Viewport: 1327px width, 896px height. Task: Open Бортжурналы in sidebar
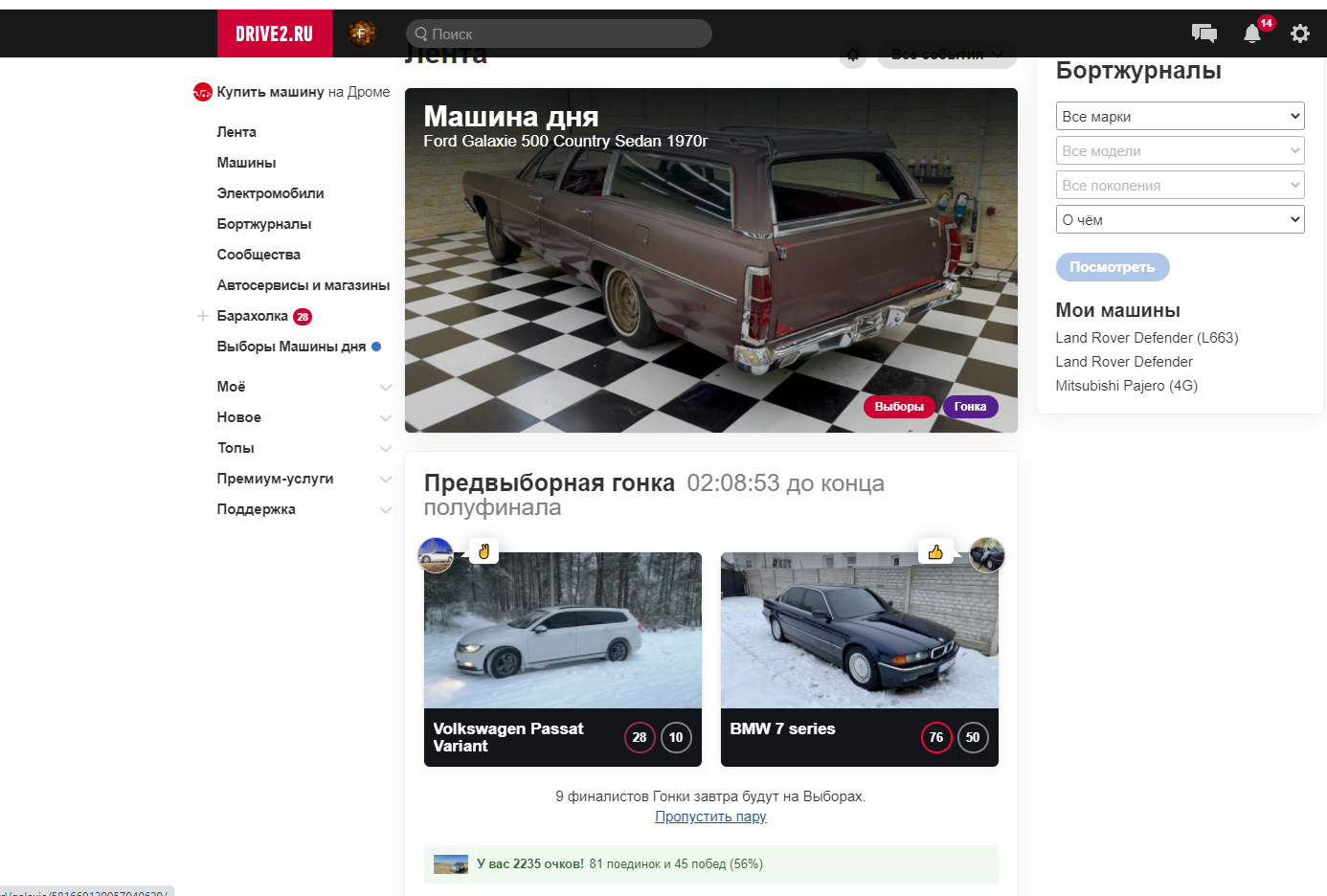(x=264, y=224)
